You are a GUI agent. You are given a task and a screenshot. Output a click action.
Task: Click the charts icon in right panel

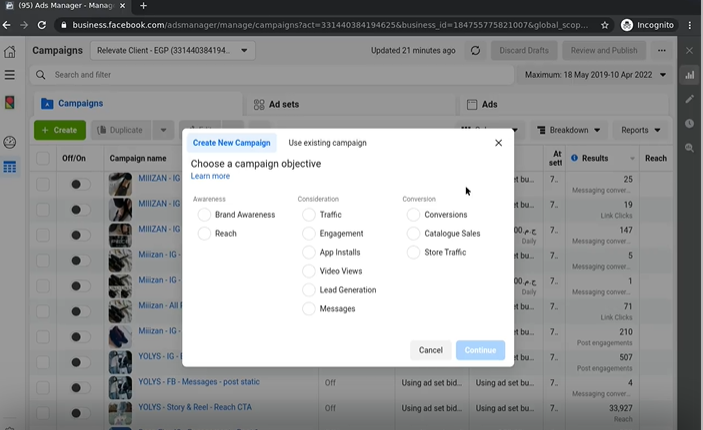[690, 75]
